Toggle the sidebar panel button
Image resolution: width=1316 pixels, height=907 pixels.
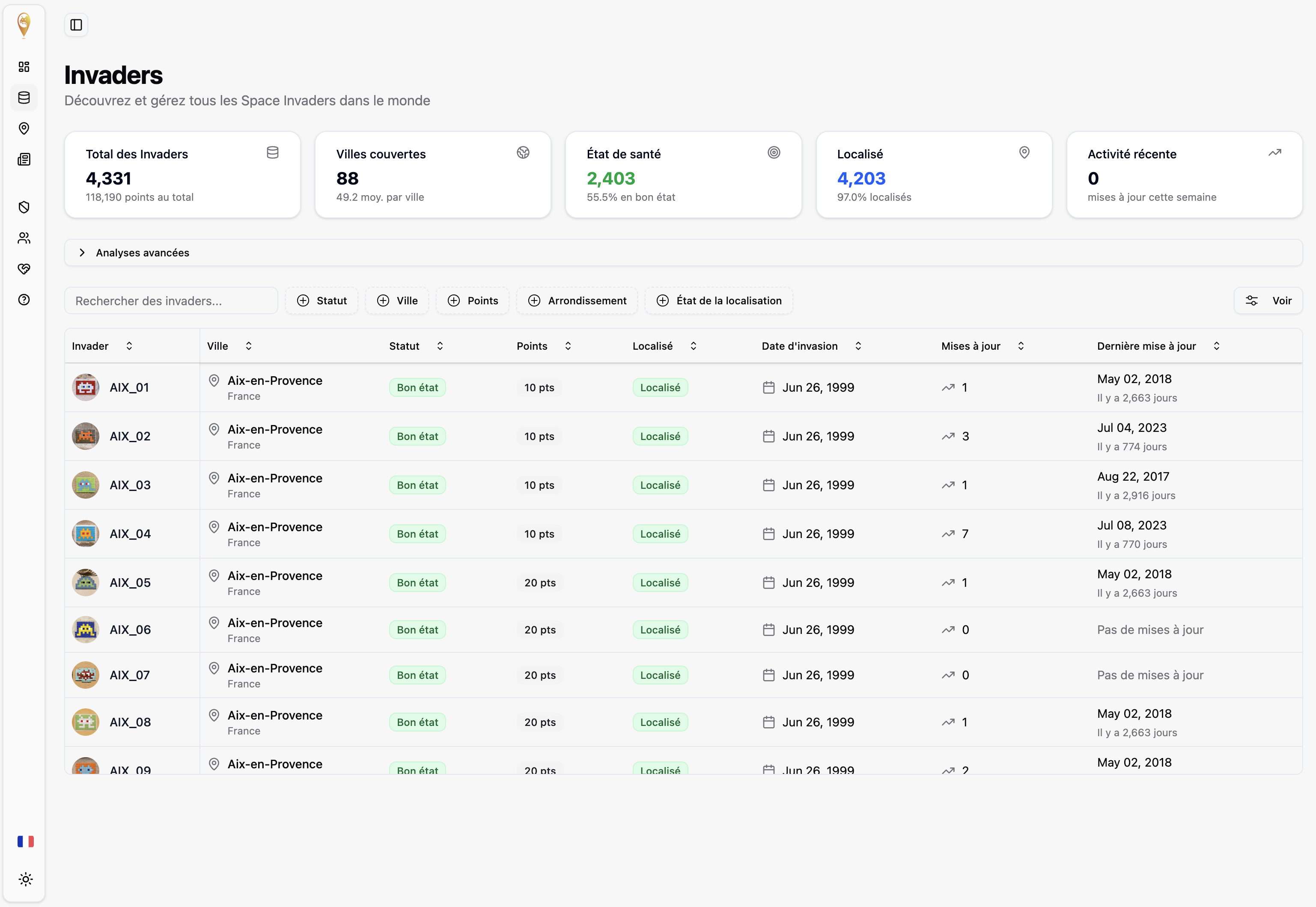tap(76, 25)
